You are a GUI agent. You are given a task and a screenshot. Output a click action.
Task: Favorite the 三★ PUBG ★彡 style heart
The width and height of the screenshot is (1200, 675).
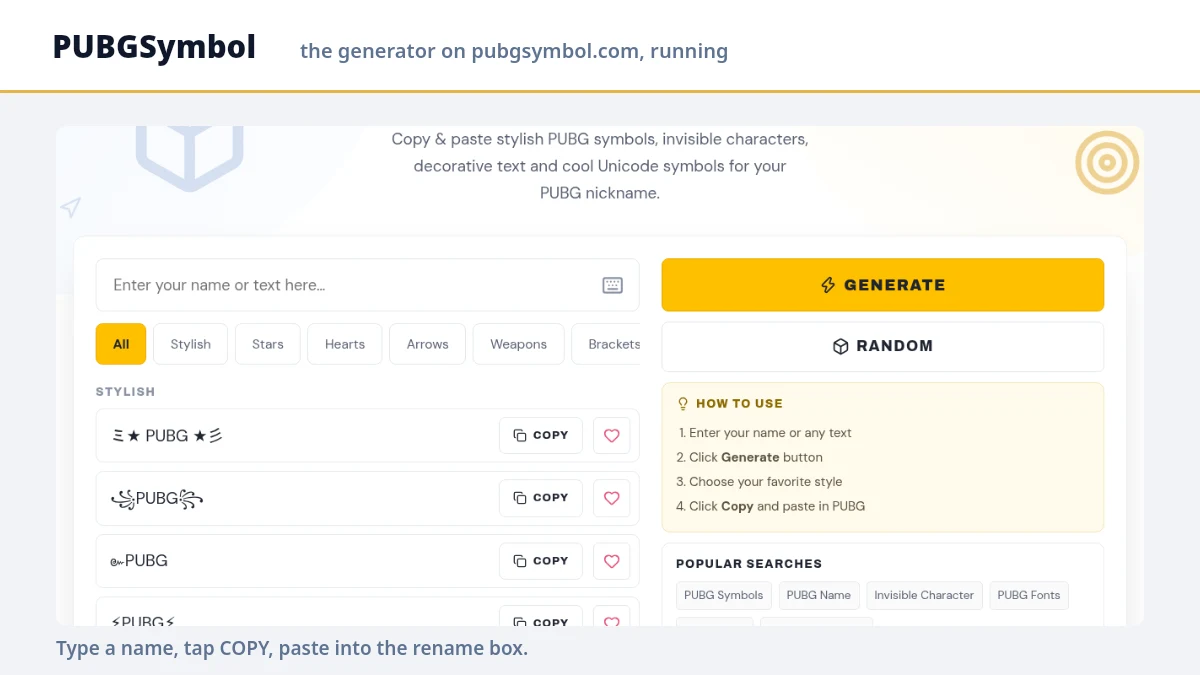click(x=612, y=435)
